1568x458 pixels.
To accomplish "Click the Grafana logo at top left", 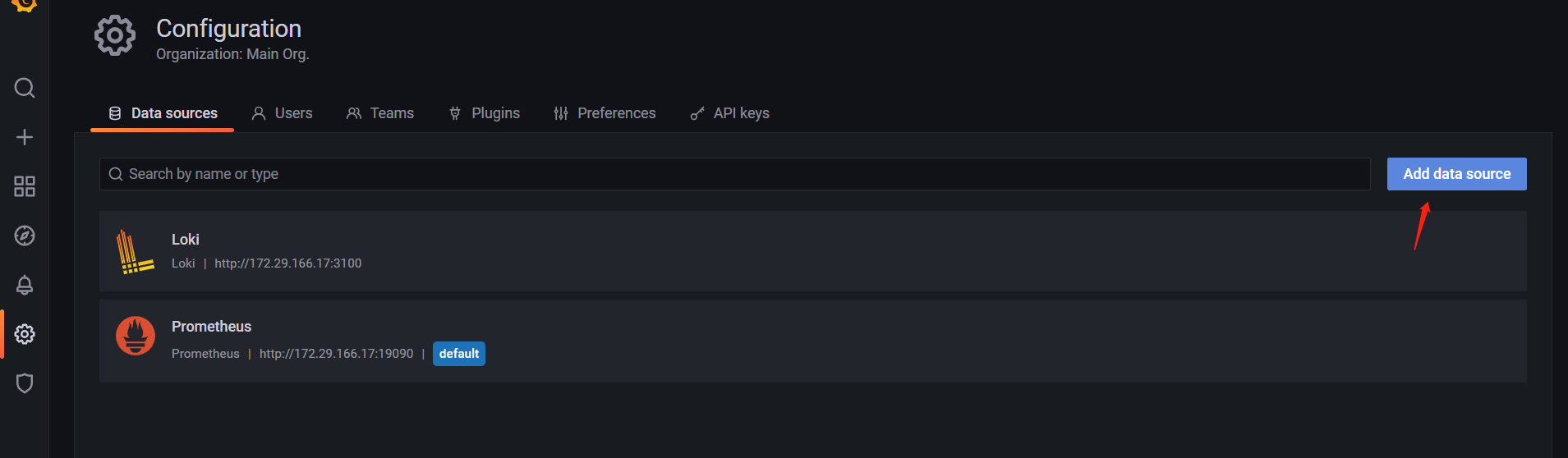I will click(x=25, y=5).
